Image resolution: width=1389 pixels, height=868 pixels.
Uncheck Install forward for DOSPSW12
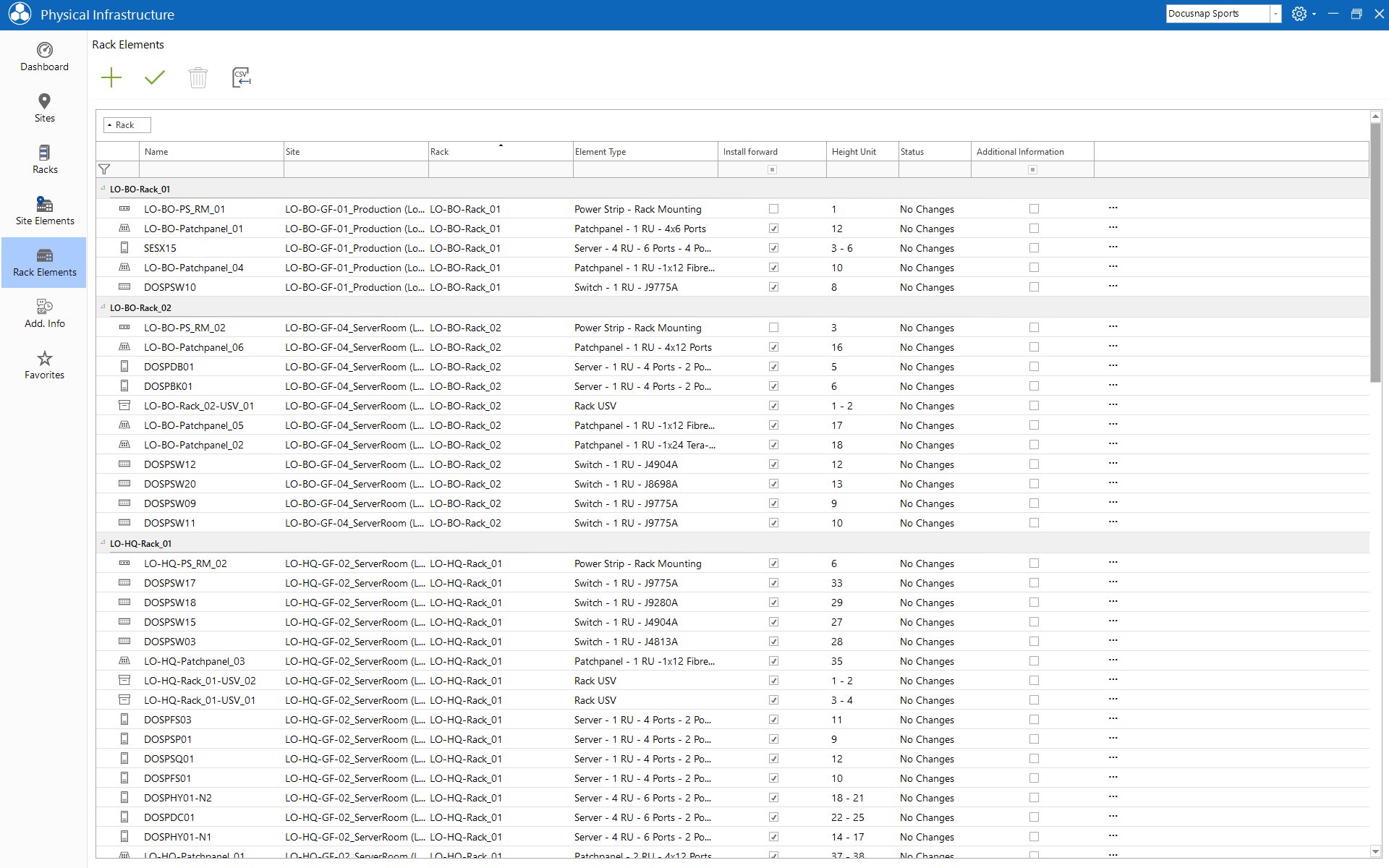[773, 464]
